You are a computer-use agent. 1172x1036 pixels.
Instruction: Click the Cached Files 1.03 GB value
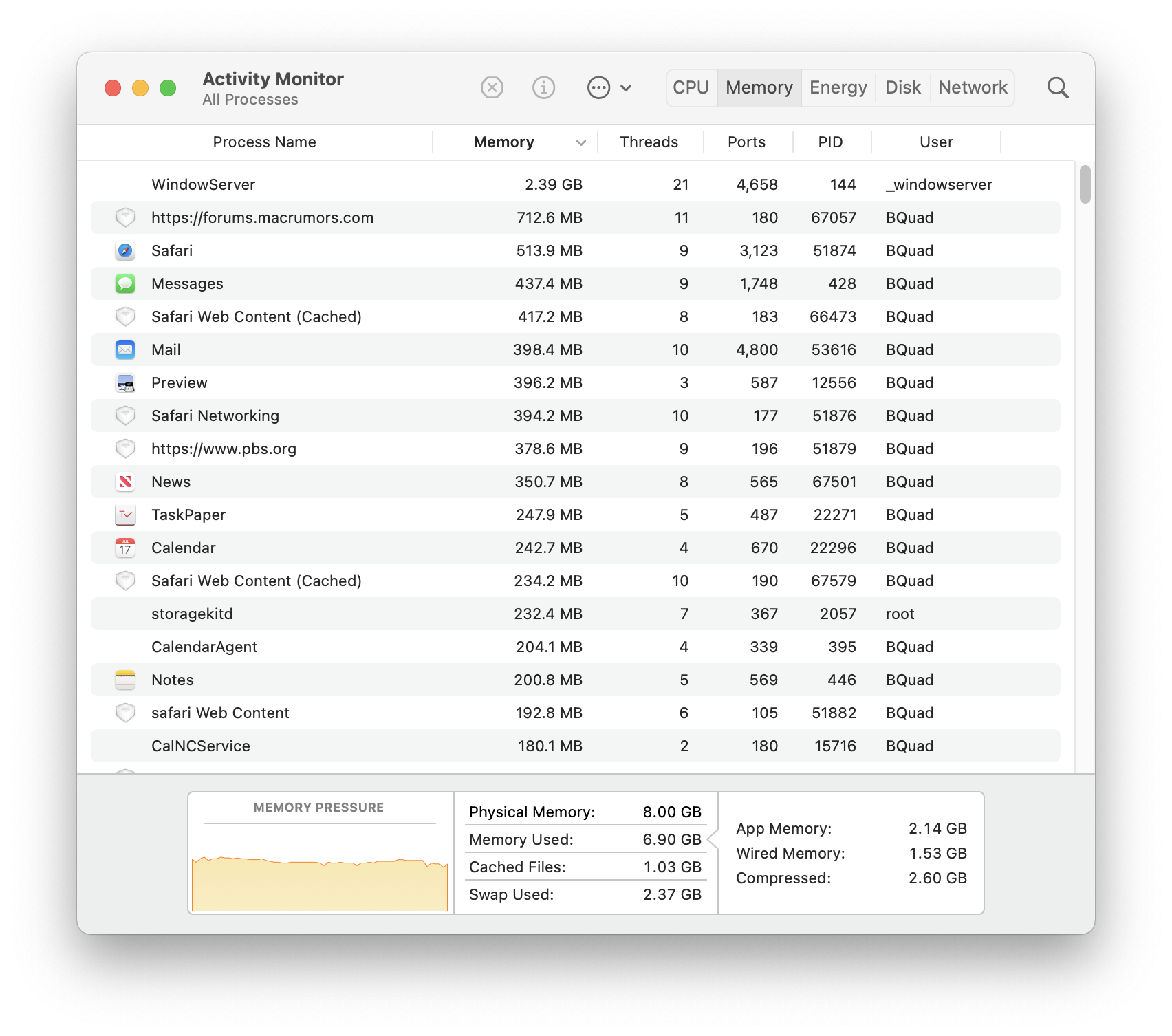tap(672, 867)
